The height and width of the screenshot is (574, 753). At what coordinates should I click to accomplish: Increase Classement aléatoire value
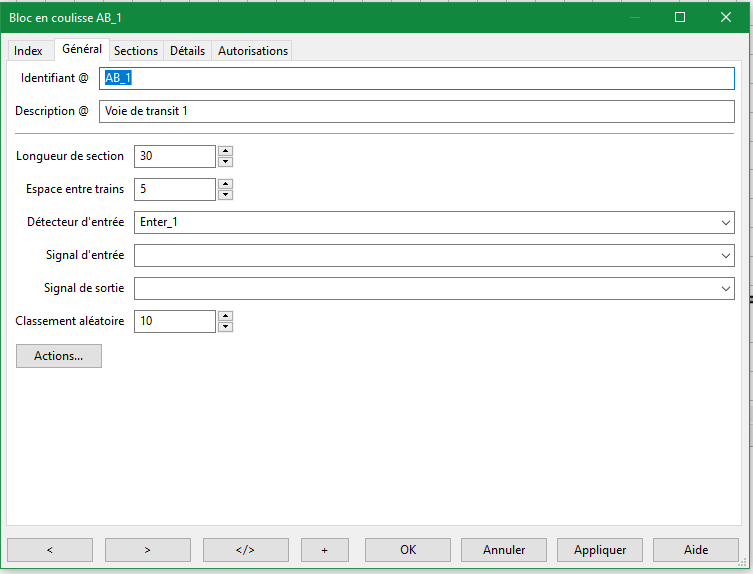(x=225, y=316)
